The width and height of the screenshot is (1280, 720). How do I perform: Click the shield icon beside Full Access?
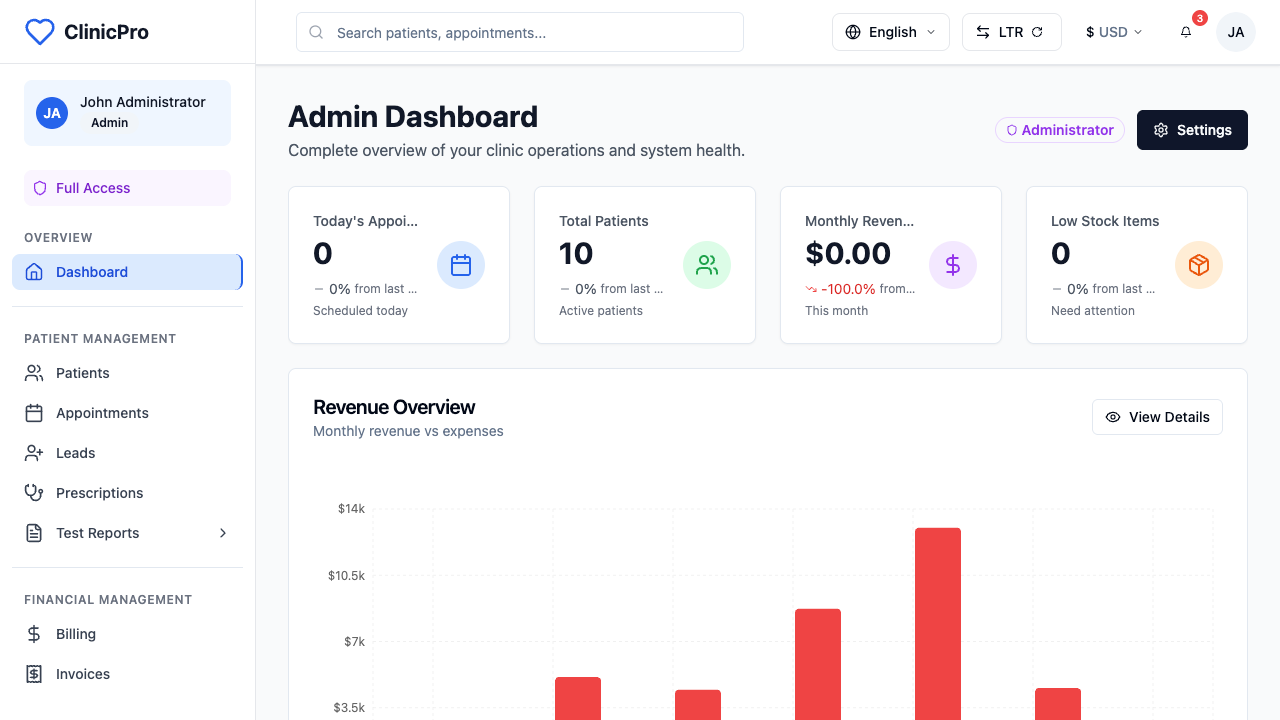(x=40, y=188)
